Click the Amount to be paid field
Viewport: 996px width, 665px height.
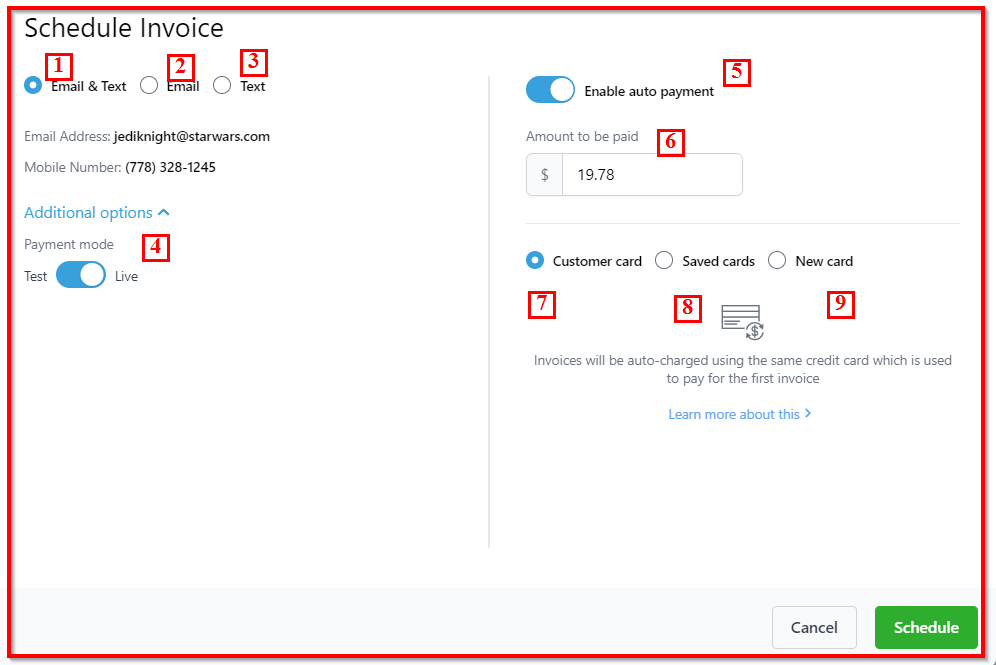pyautogui.click(x=651, y=174)
